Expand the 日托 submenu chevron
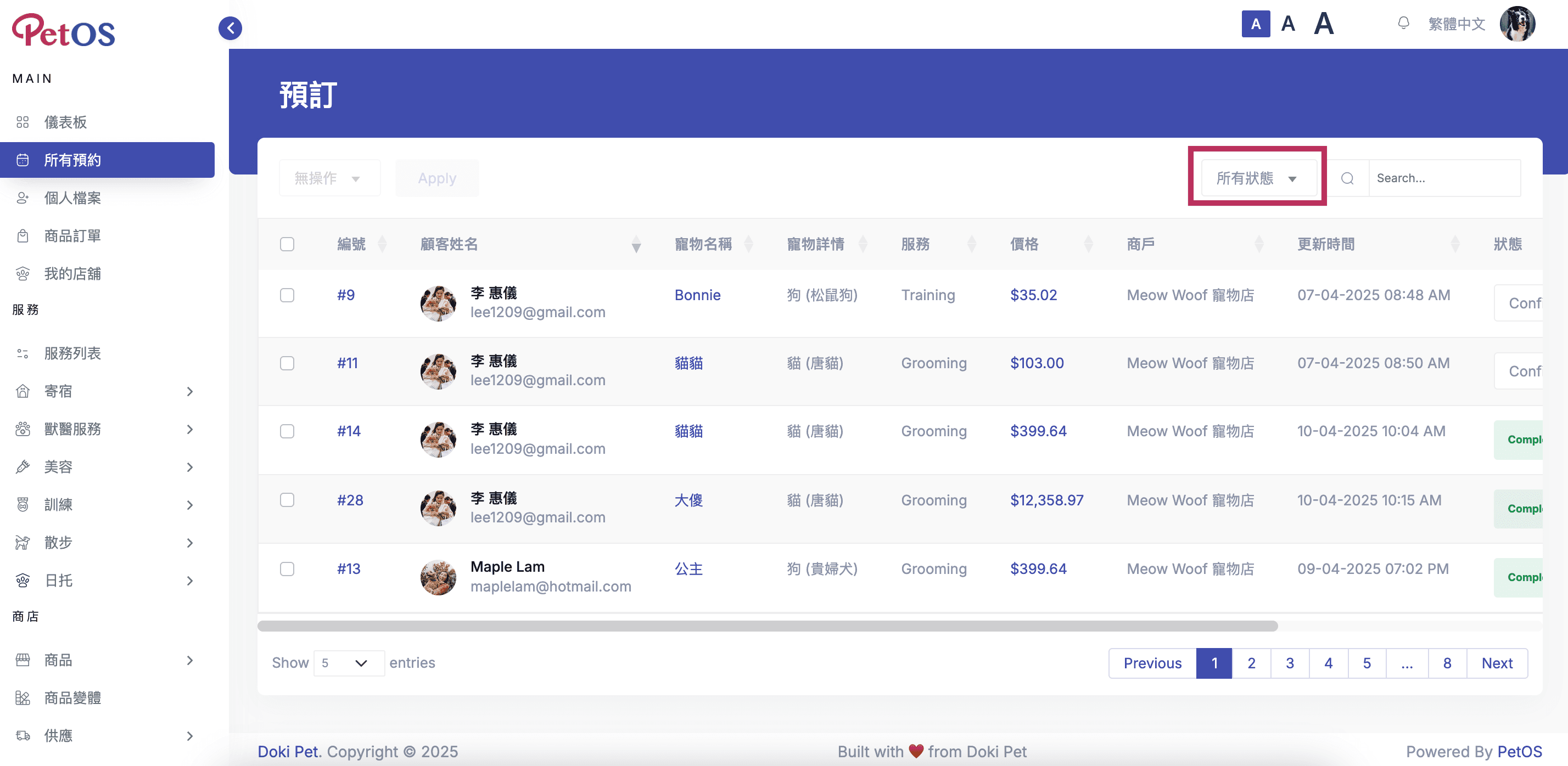 click(x=190, y=581)
